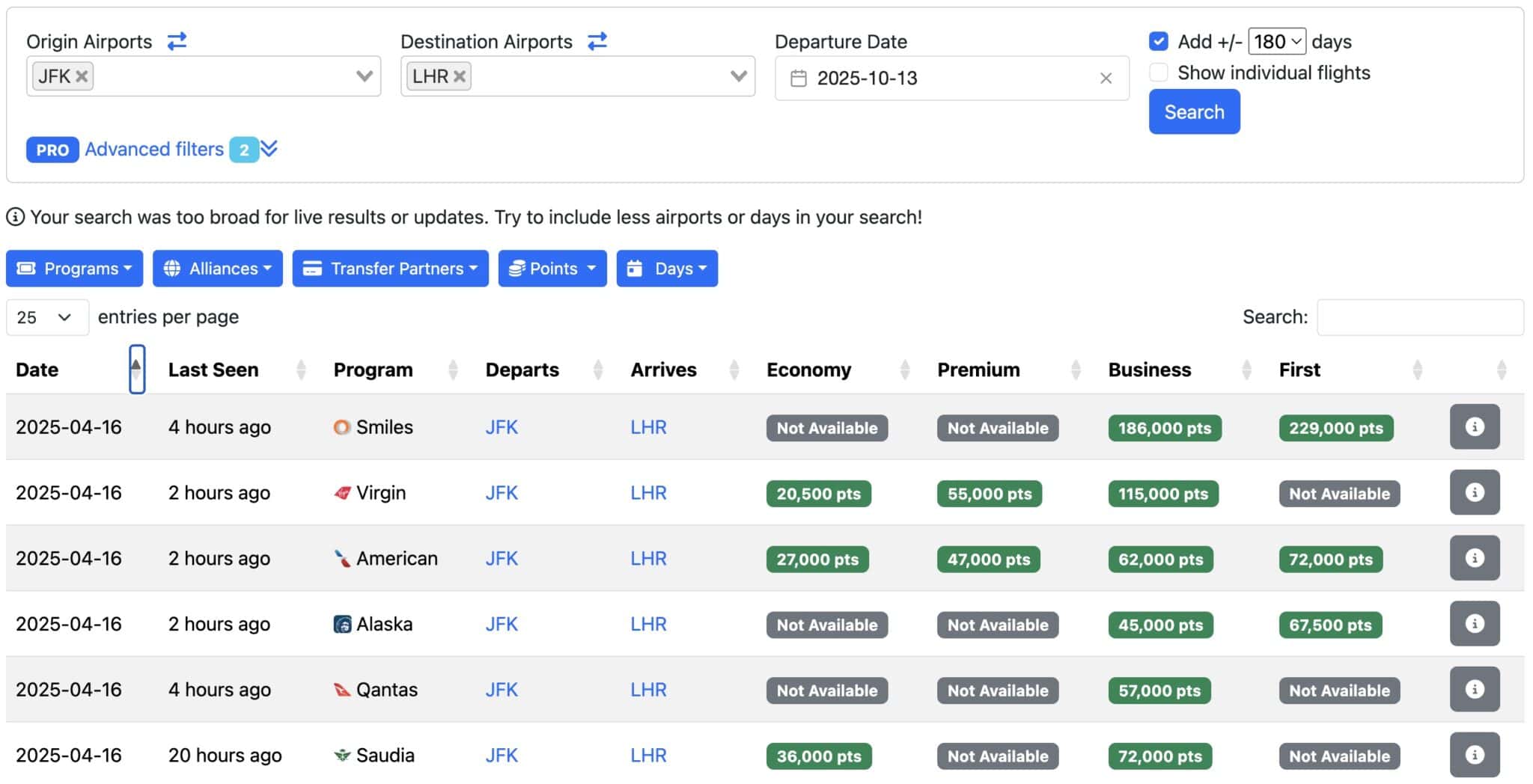
Task: Click inside the table Search input field
Action: pyautogui.click(x=1420, y=316)
